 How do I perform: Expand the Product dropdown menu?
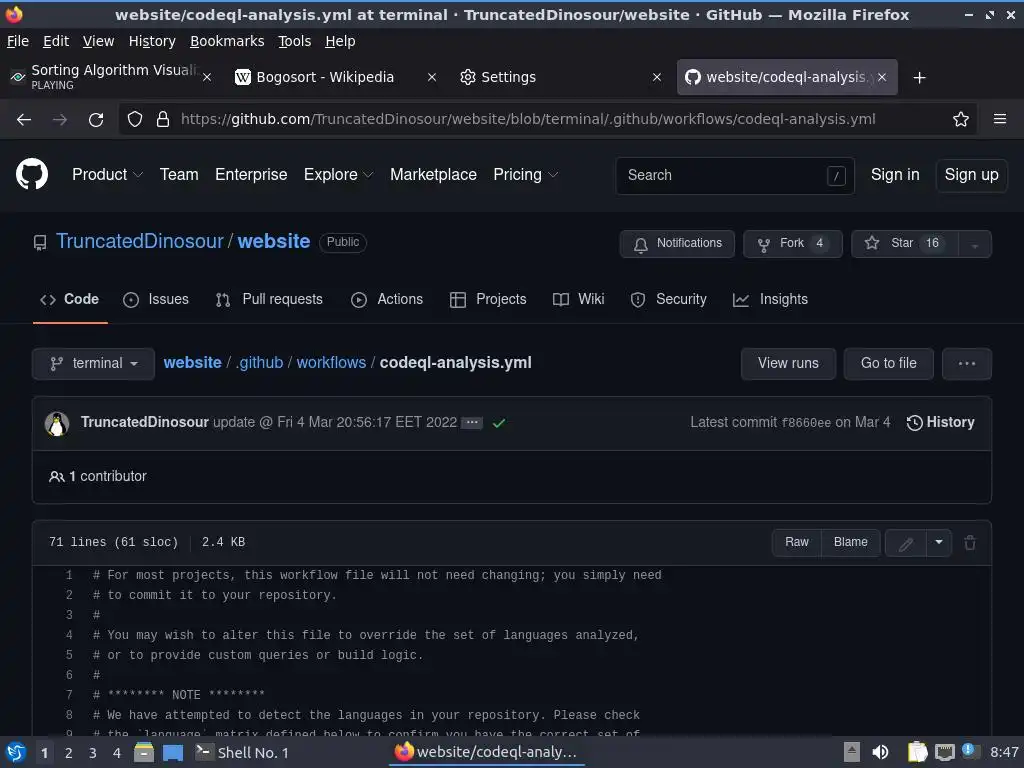tap(108, 175)
